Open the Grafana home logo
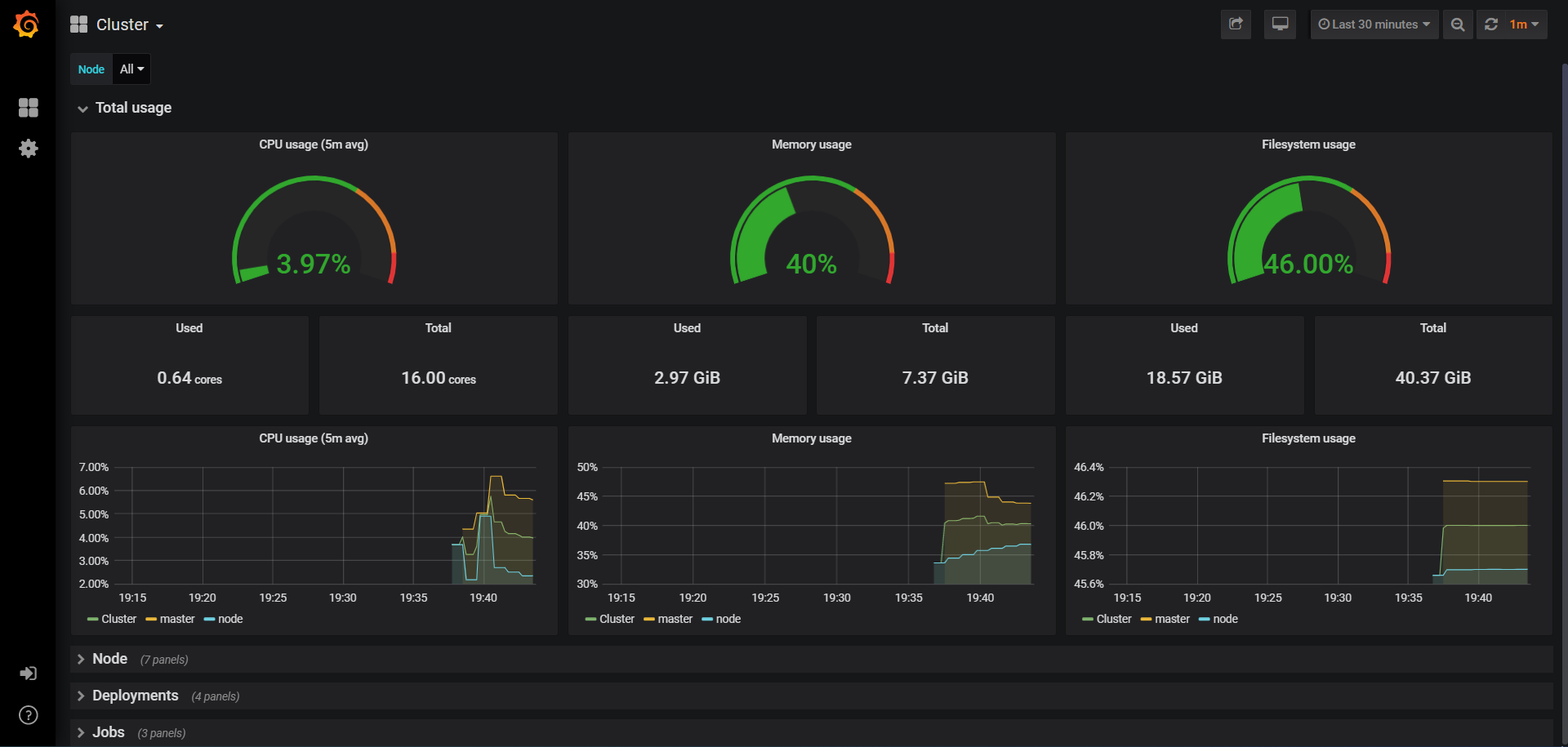The width and height of the screenshot is (1568, 747). point(27,24)
